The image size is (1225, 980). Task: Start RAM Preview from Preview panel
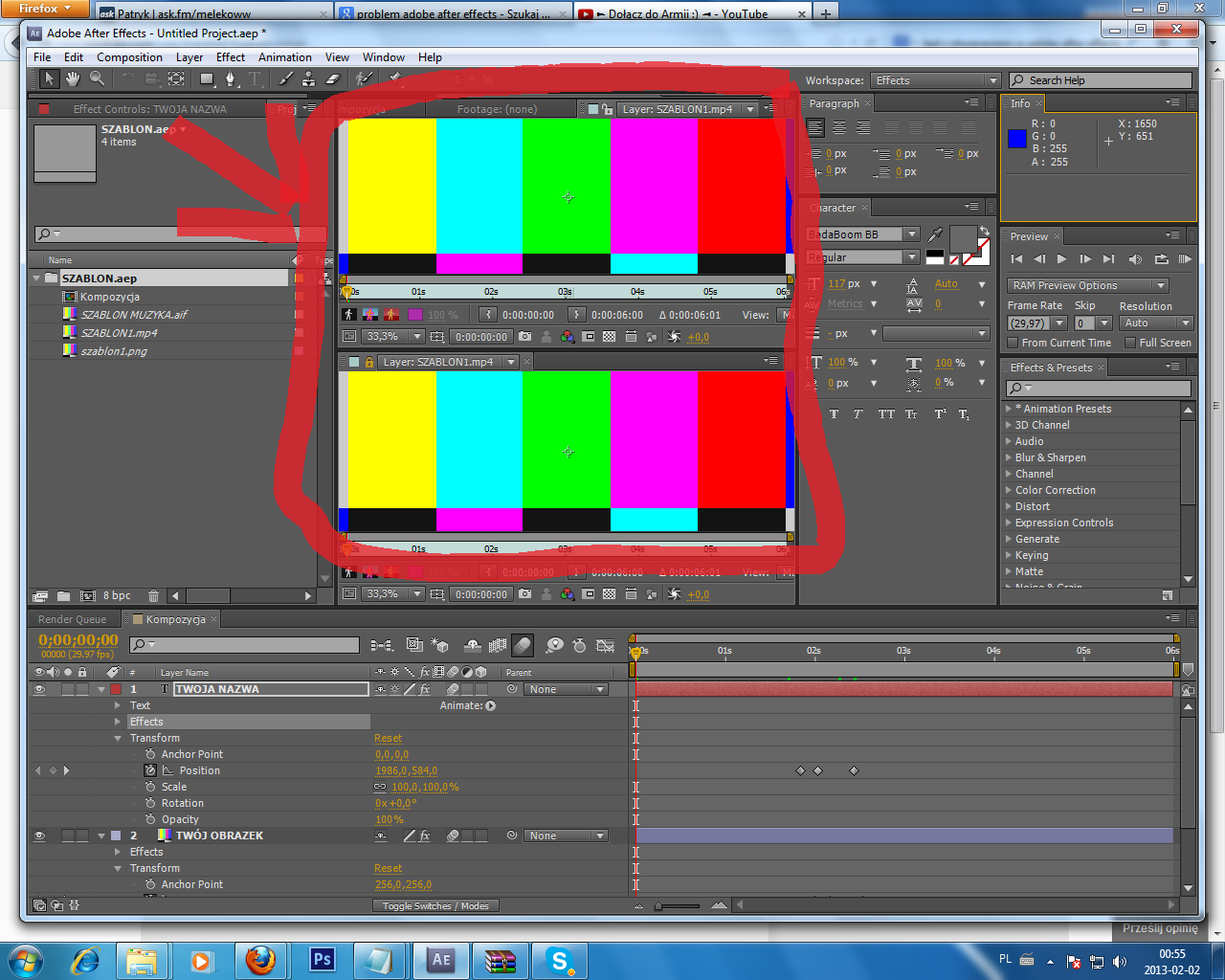(x=1185, y=258)
